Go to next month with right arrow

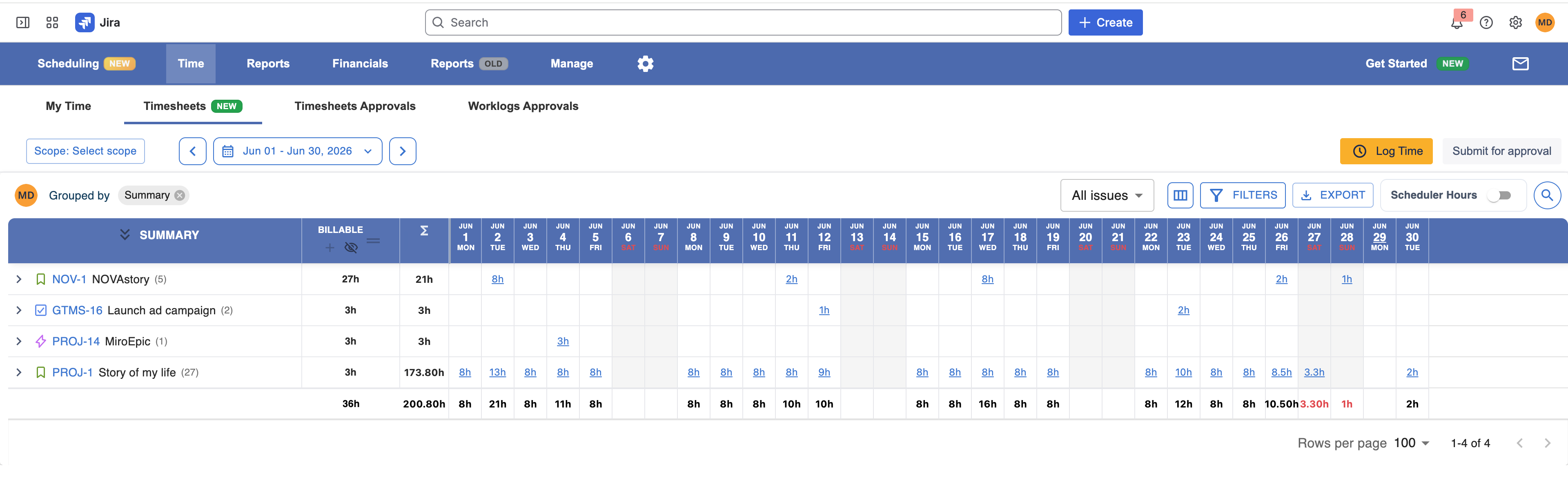pyautogui.click(x=402, y=151)
